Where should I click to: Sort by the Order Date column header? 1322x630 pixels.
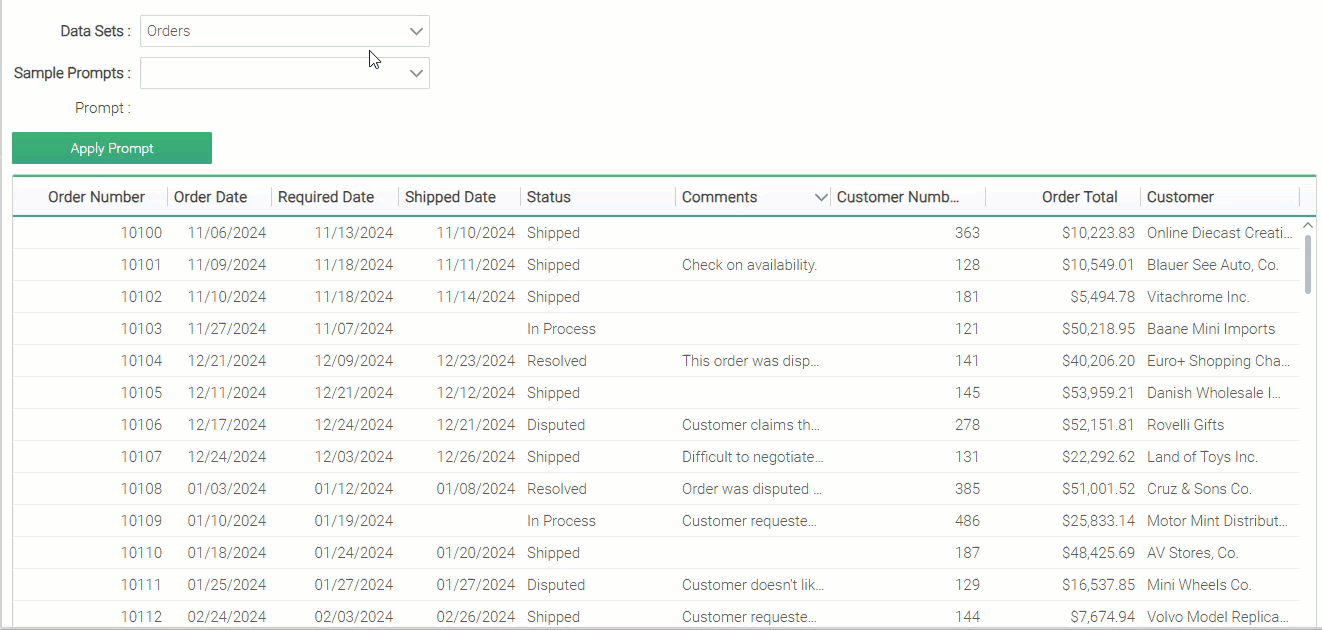pyautogui.click(x=210, y=197)
